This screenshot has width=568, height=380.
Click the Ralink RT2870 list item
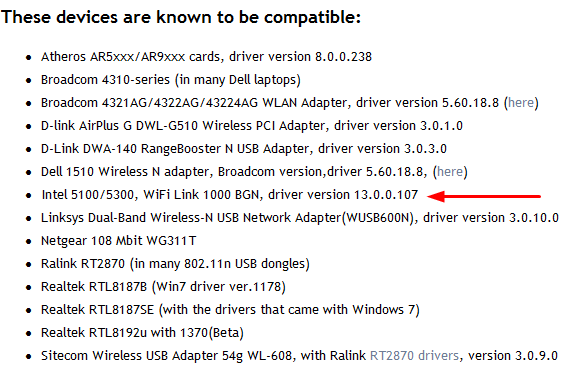tap(175, 264)
